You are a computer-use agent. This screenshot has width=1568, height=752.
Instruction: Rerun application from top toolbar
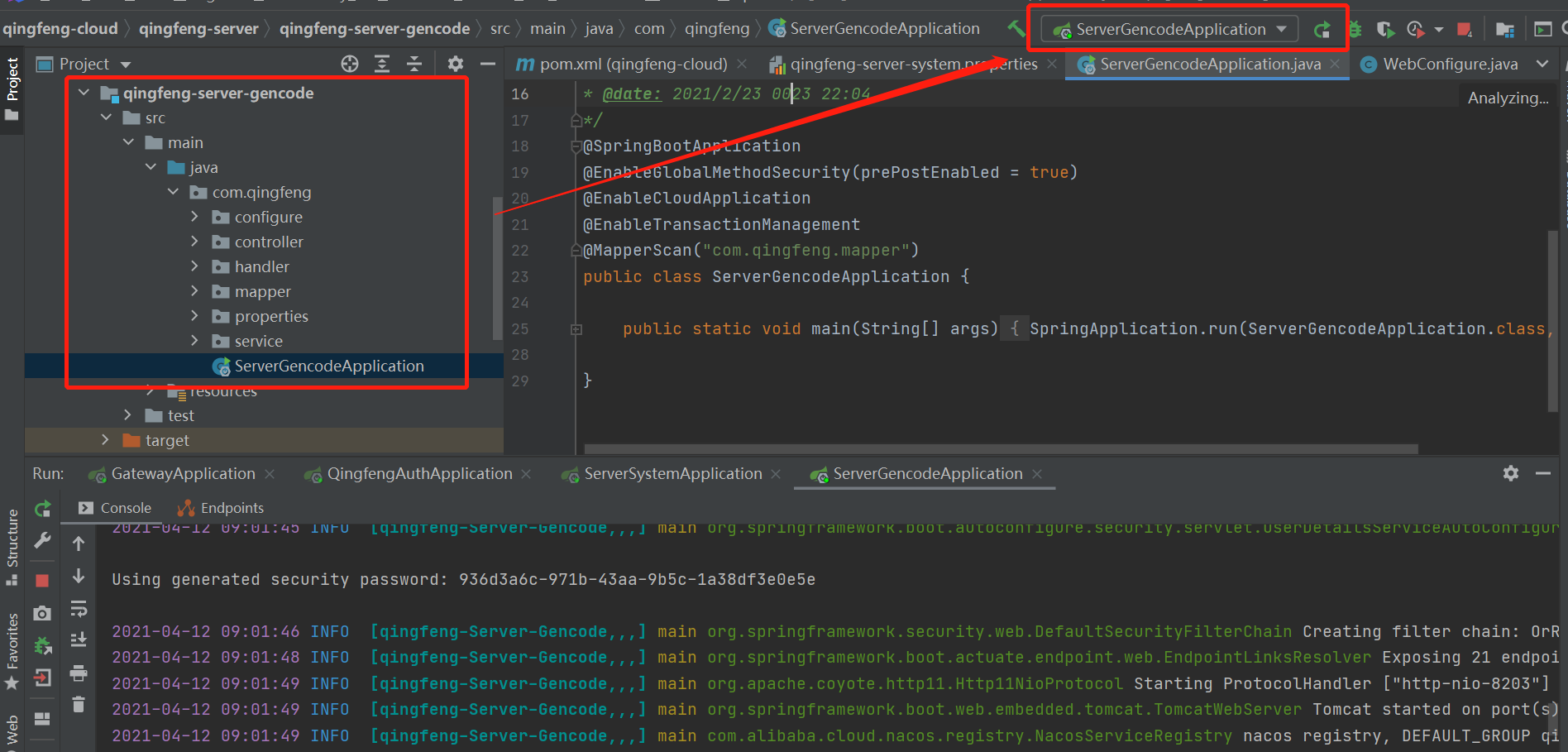pos(1322,30)
